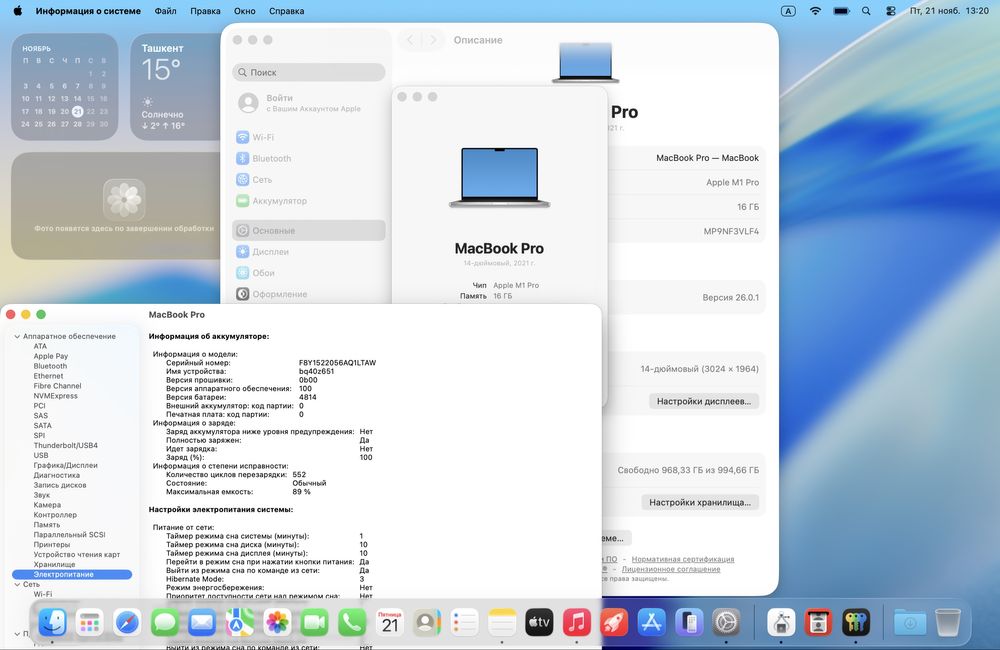This screenshot has width=1000, height=650.
Task: Select NVMExpress in hardware tree
Action: (x=55, y=395)
